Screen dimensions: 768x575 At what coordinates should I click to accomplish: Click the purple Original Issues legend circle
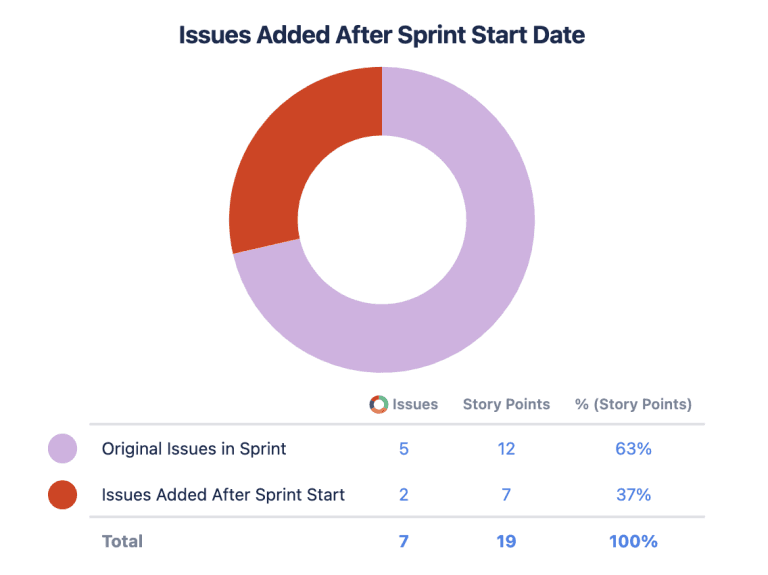(63, 449)
